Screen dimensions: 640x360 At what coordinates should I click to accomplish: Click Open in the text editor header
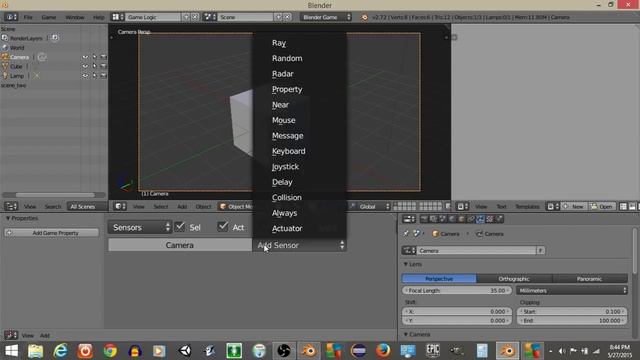click(602, 207)
